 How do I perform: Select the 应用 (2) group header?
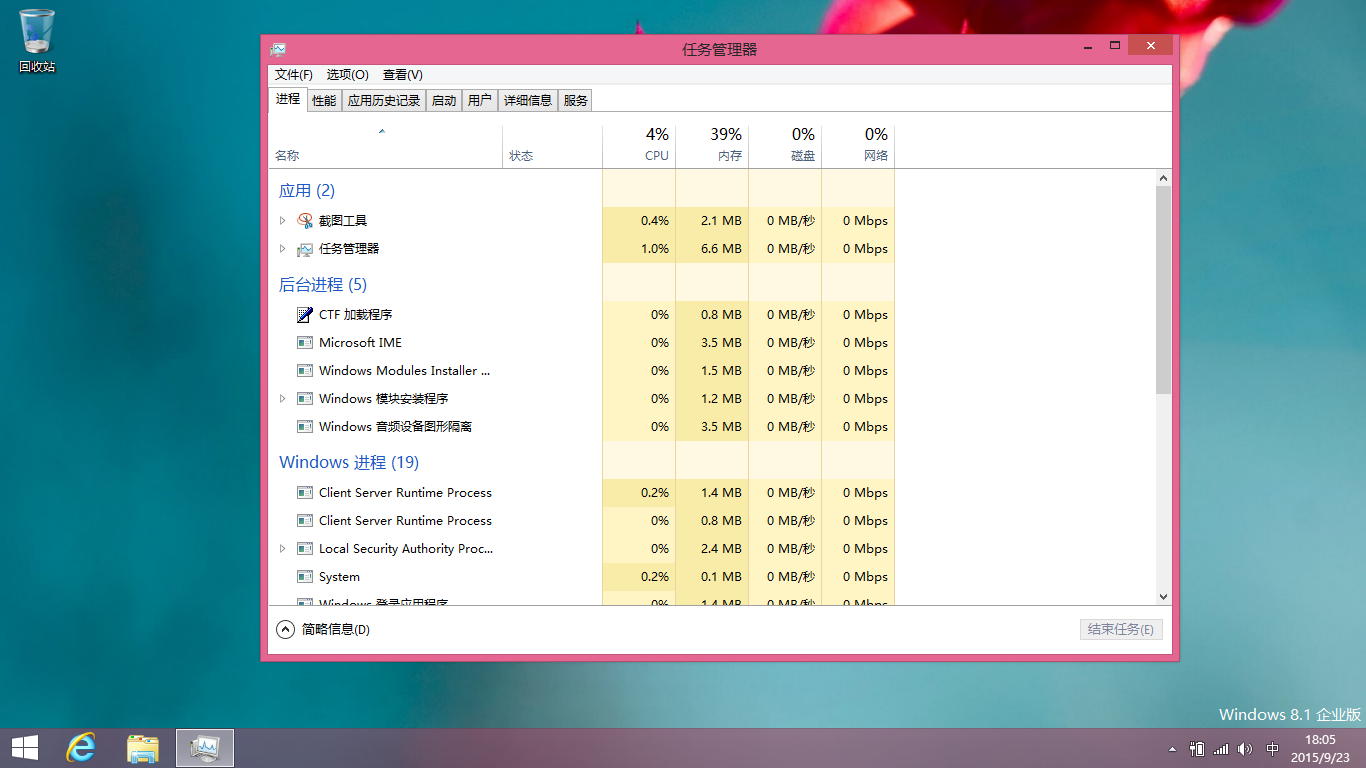[307, 191]
